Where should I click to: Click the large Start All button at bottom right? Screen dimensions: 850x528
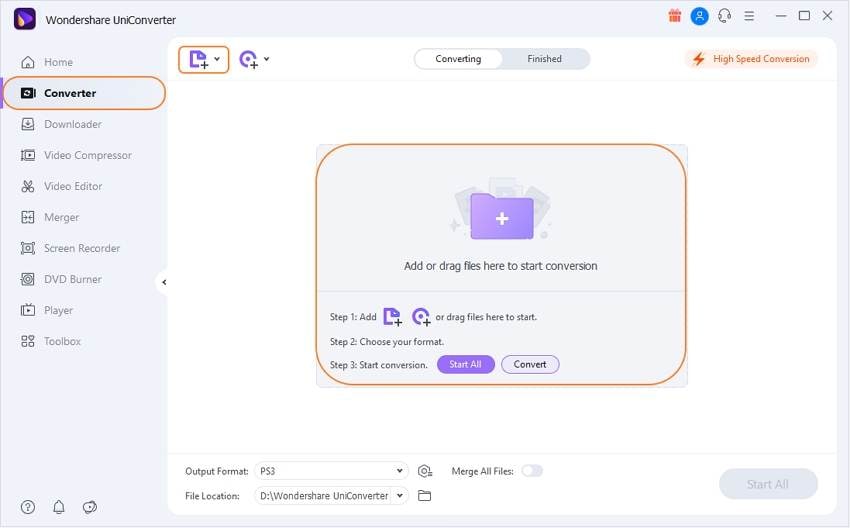768,484
